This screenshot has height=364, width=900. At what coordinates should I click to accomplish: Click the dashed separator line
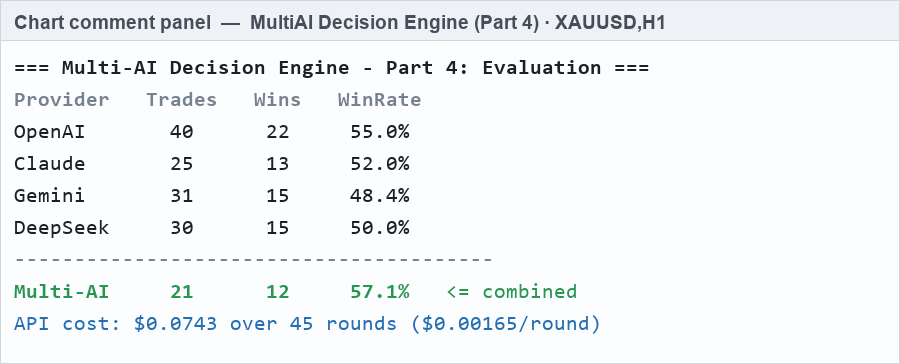click(253, 260)
